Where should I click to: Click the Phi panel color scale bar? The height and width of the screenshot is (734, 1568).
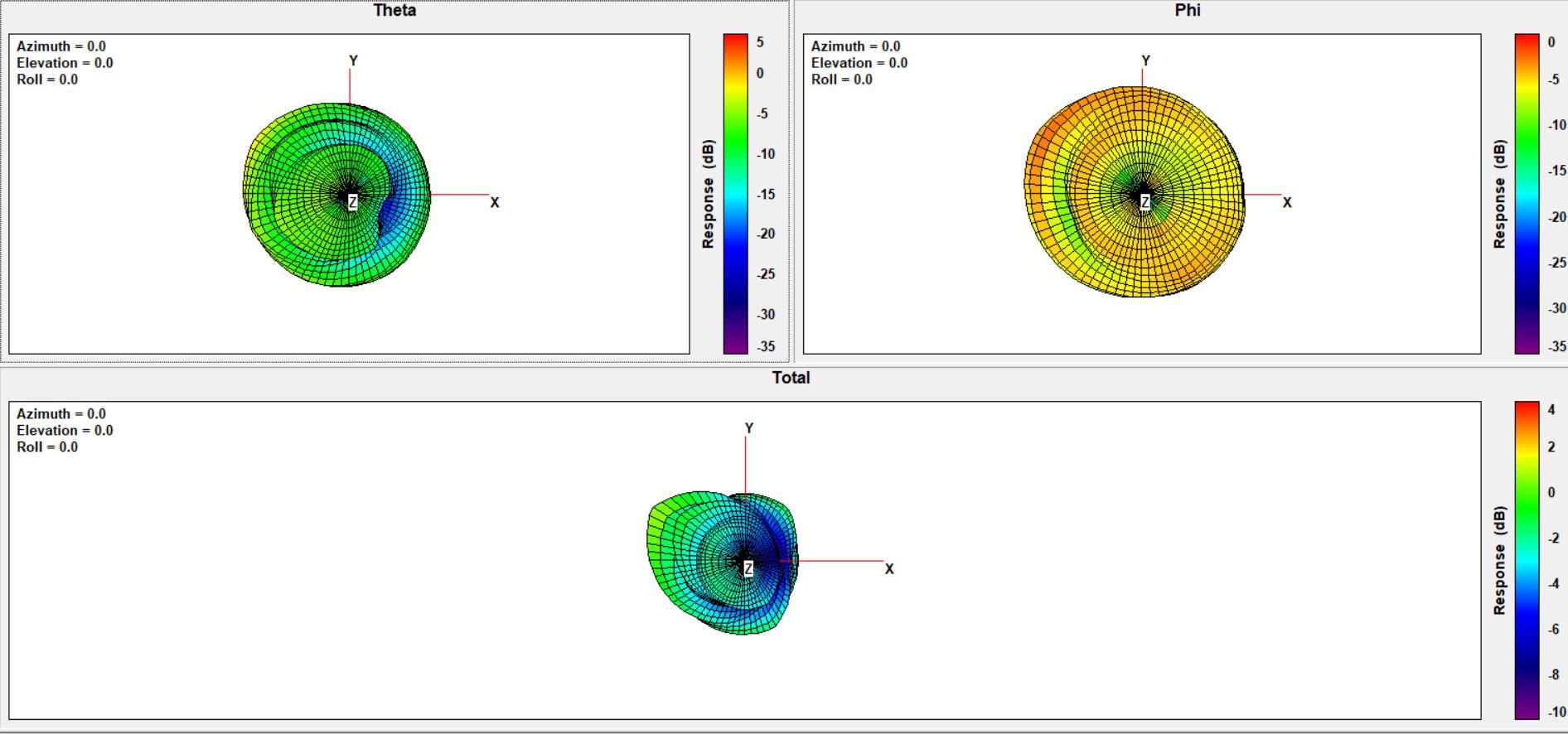pyautogui.click(x=1527, y=194)
